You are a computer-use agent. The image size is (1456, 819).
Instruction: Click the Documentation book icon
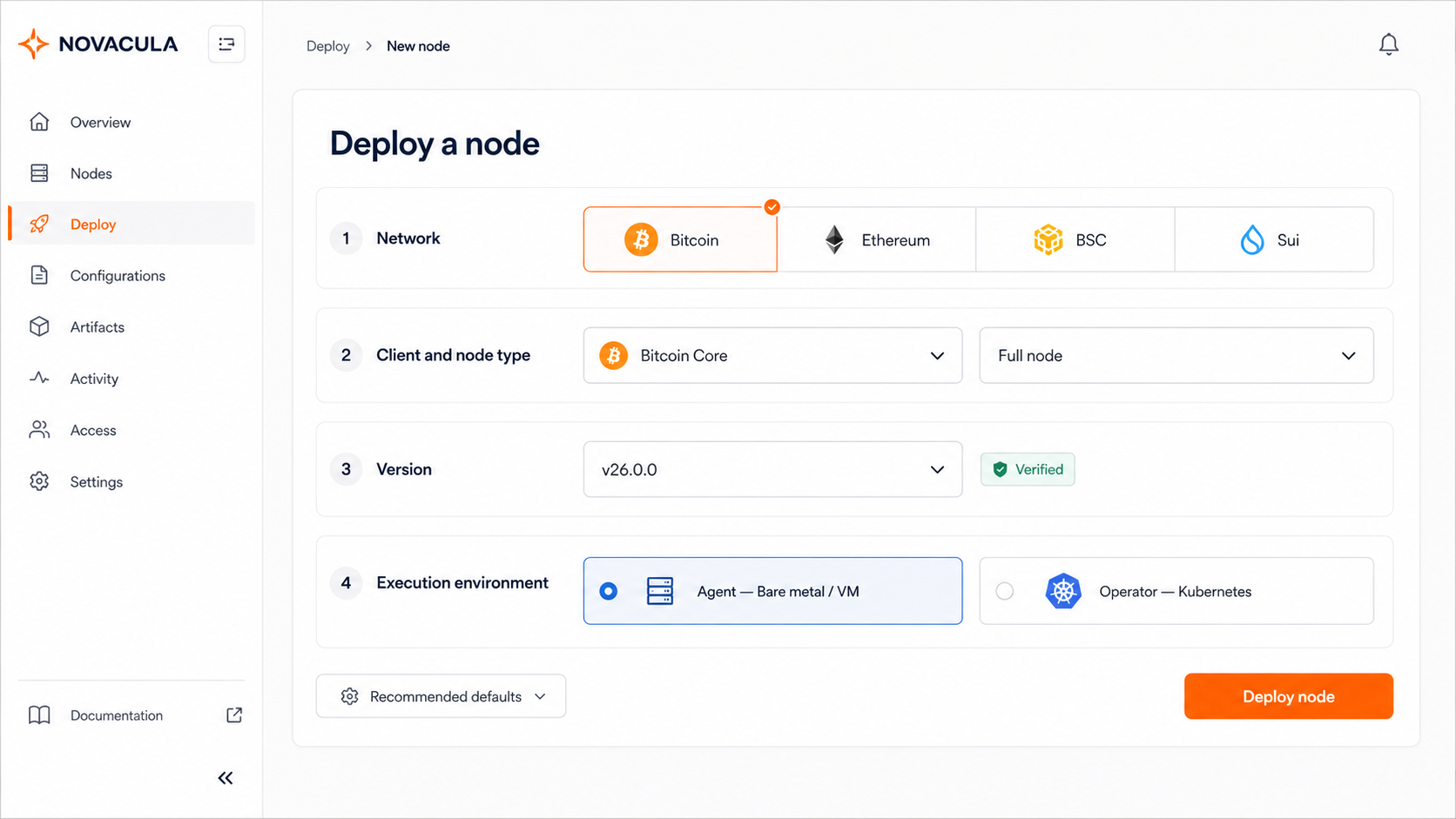39,715
